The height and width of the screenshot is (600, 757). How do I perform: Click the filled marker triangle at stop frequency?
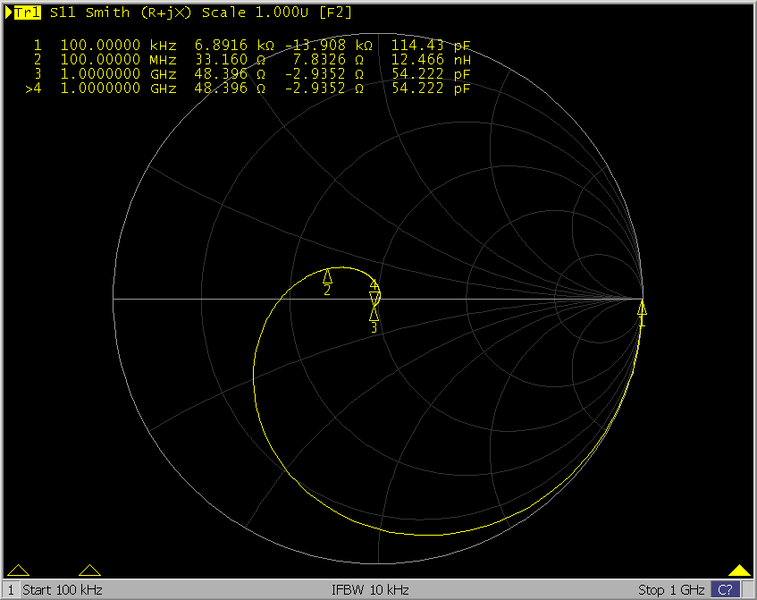tap(739, 570)
